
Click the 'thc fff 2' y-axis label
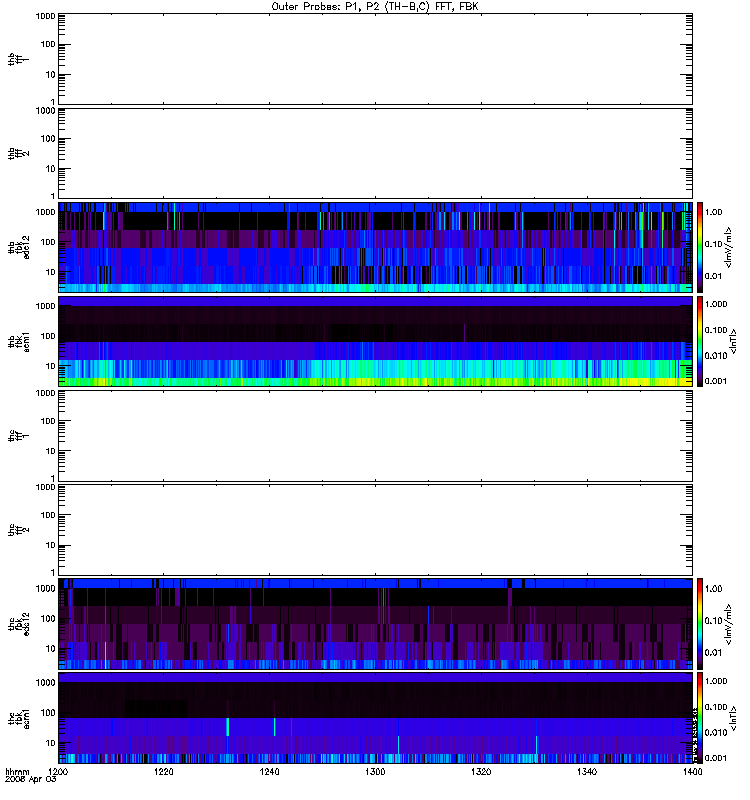(x=18, y=530)
